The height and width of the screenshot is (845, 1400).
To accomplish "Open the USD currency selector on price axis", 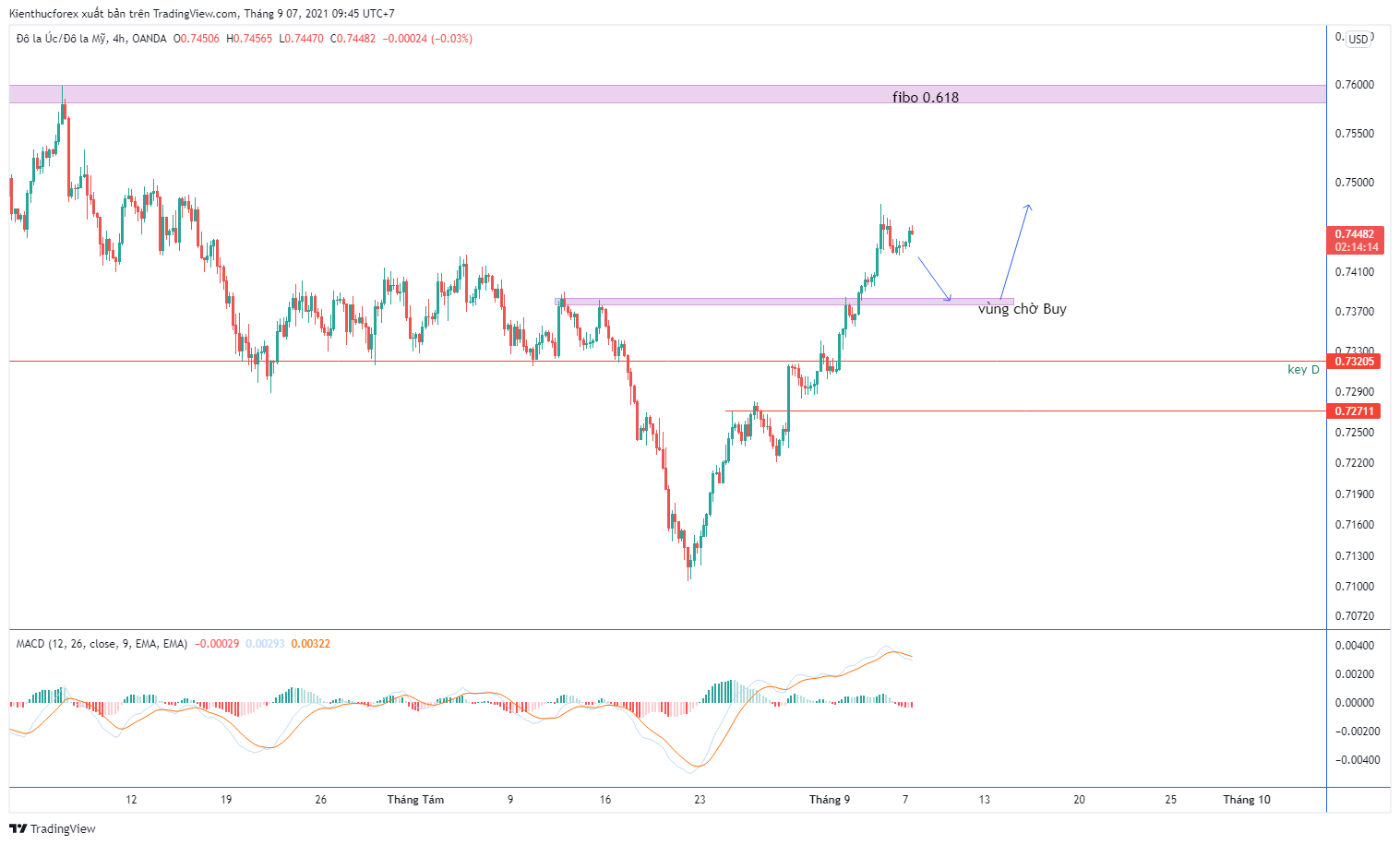I will pyautogui.click(x=1358, y=39).
